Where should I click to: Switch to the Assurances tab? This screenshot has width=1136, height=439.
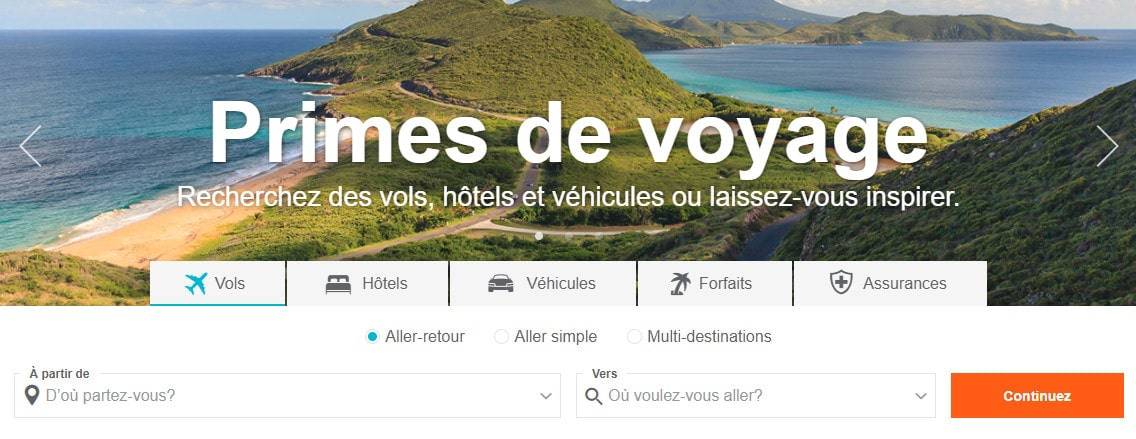pyautogui.click(x=890, y=283)
